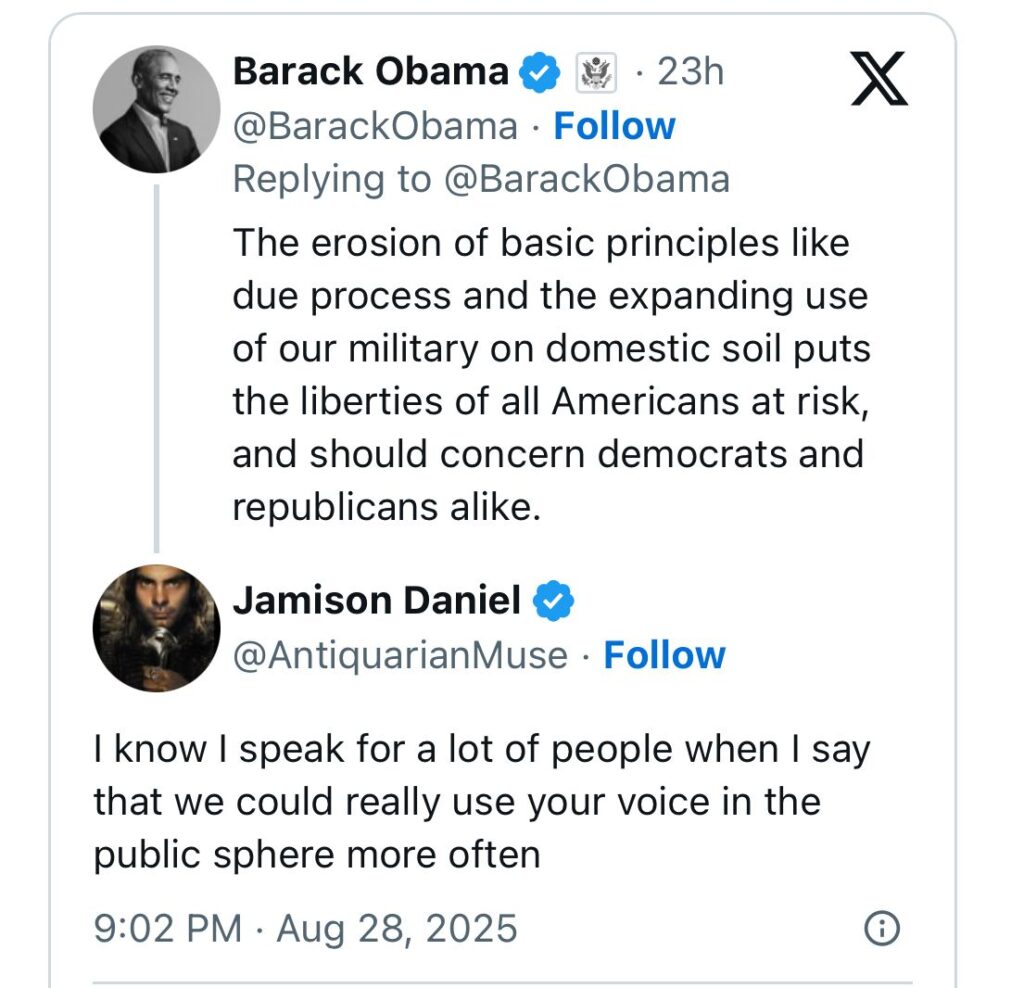Image resolution: width=1024 pixels, height=988 pixels.
Task: Click the government seal badge beside Obama's name
Action: tap(597, 73)
